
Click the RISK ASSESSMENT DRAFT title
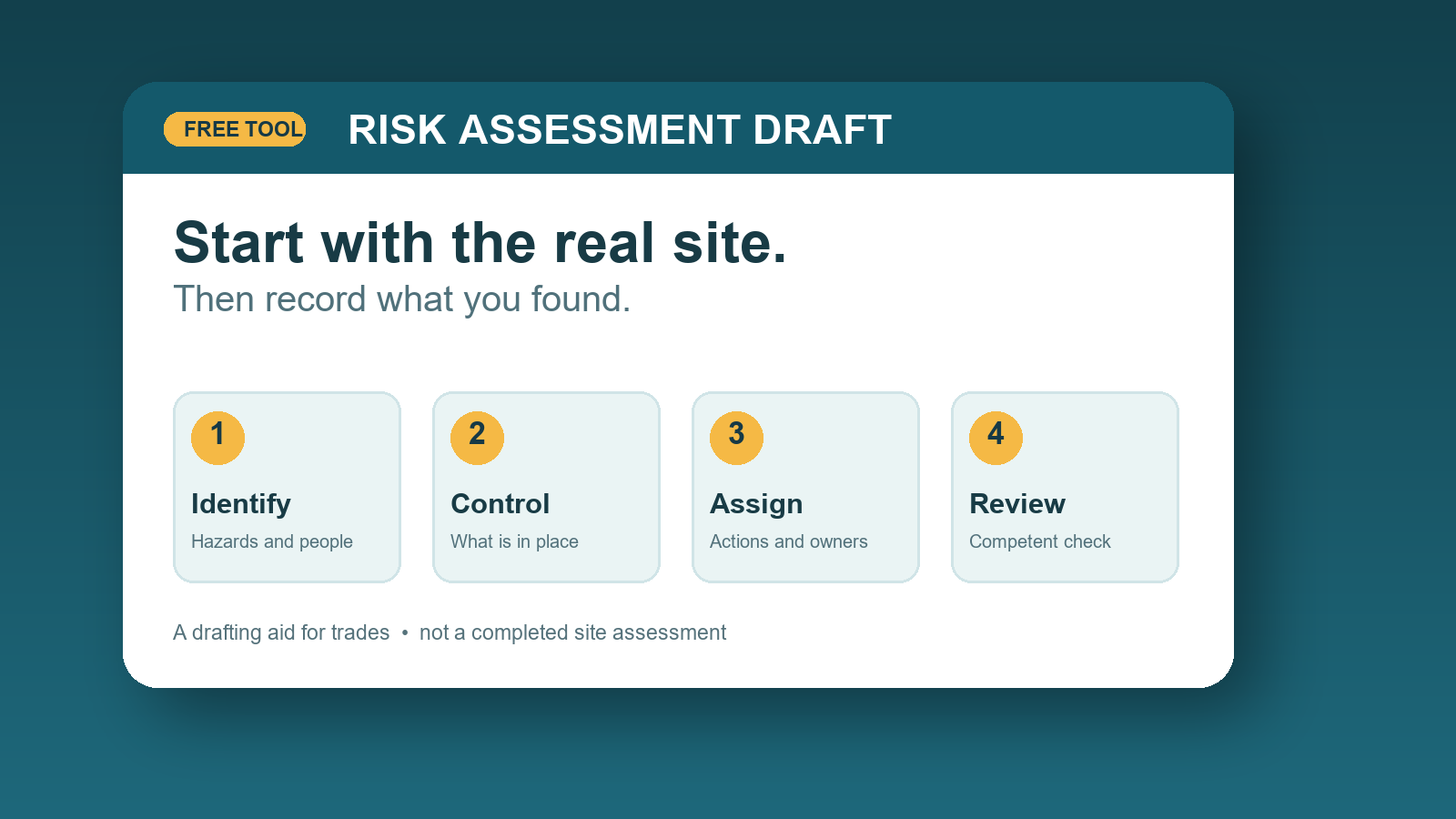(620, 129)
